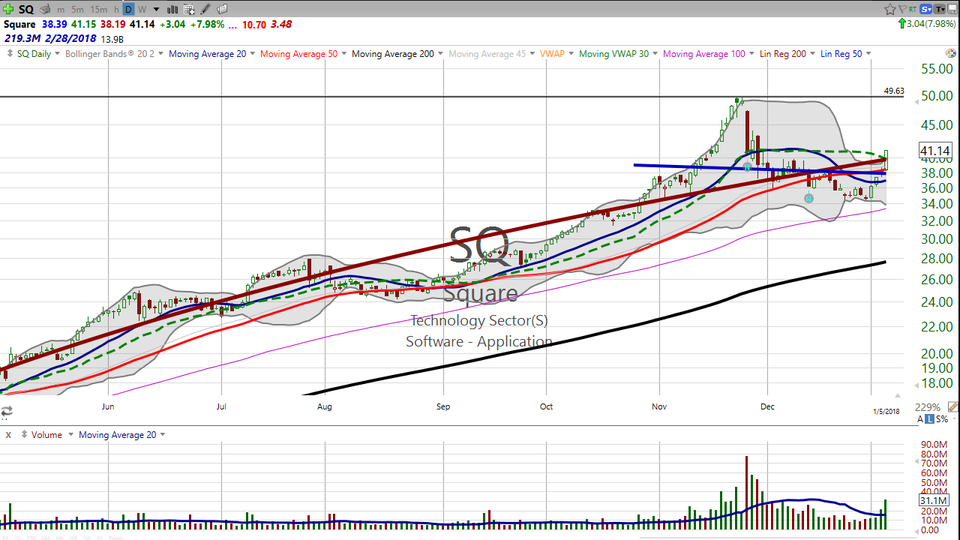960x540 pixels.
Task: Open the blue S symbol-link dropdown
Action: coord(926,9)
